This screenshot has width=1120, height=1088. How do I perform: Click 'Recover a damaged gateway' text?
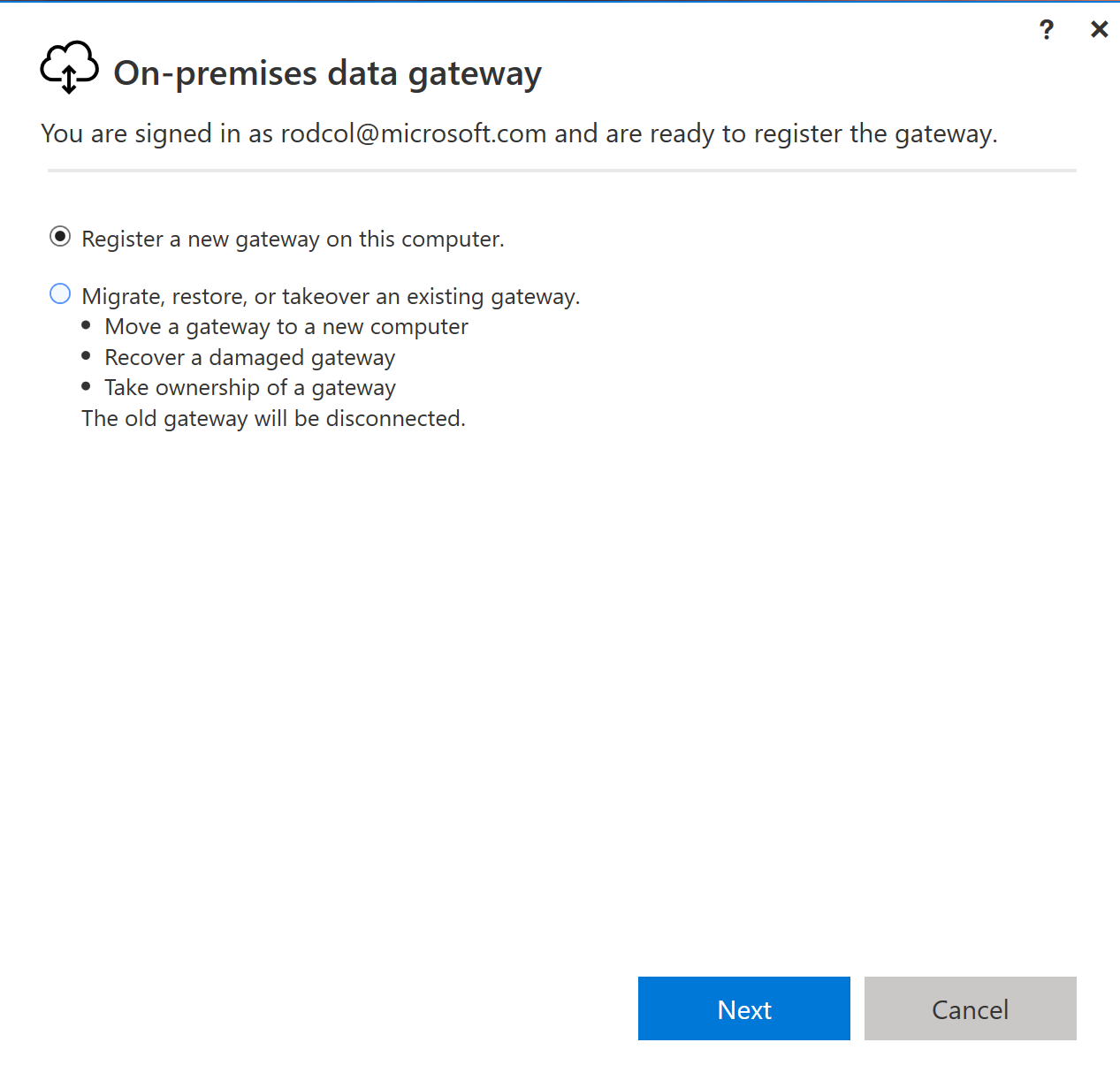(249, 358)
